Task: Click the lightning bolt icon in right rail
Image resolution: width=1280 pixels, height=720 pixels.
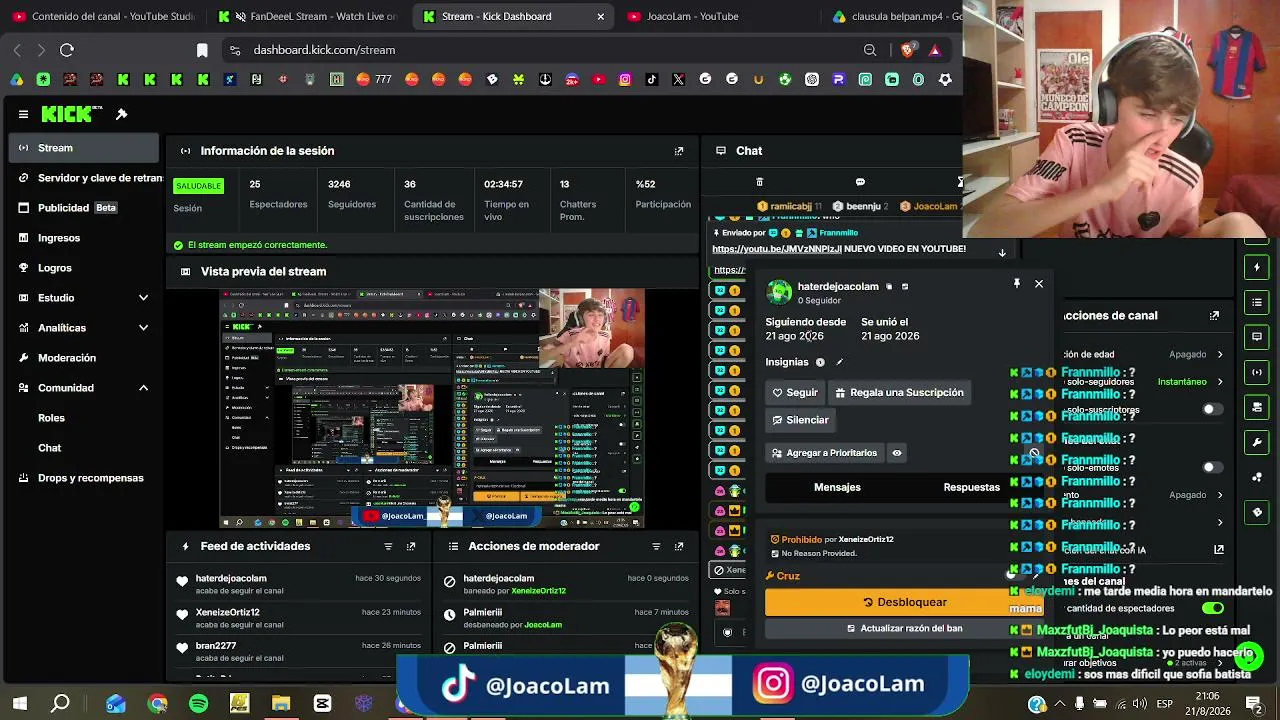Action: click(x=1257, y=267)
